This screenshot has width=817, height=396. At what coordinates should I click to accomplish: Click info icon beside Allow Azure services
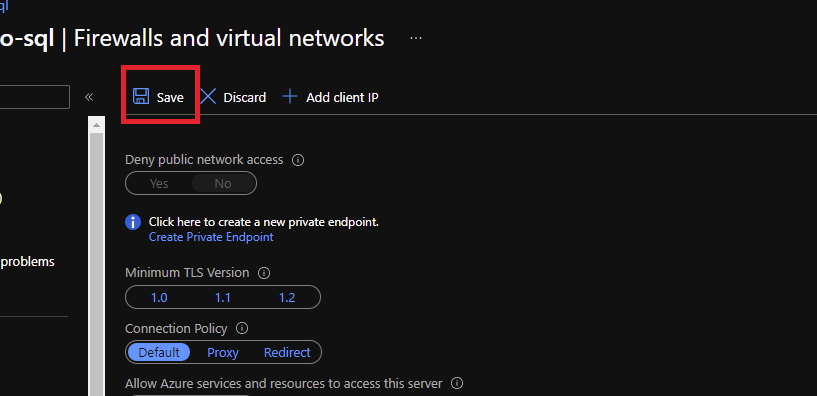(457, 383)
